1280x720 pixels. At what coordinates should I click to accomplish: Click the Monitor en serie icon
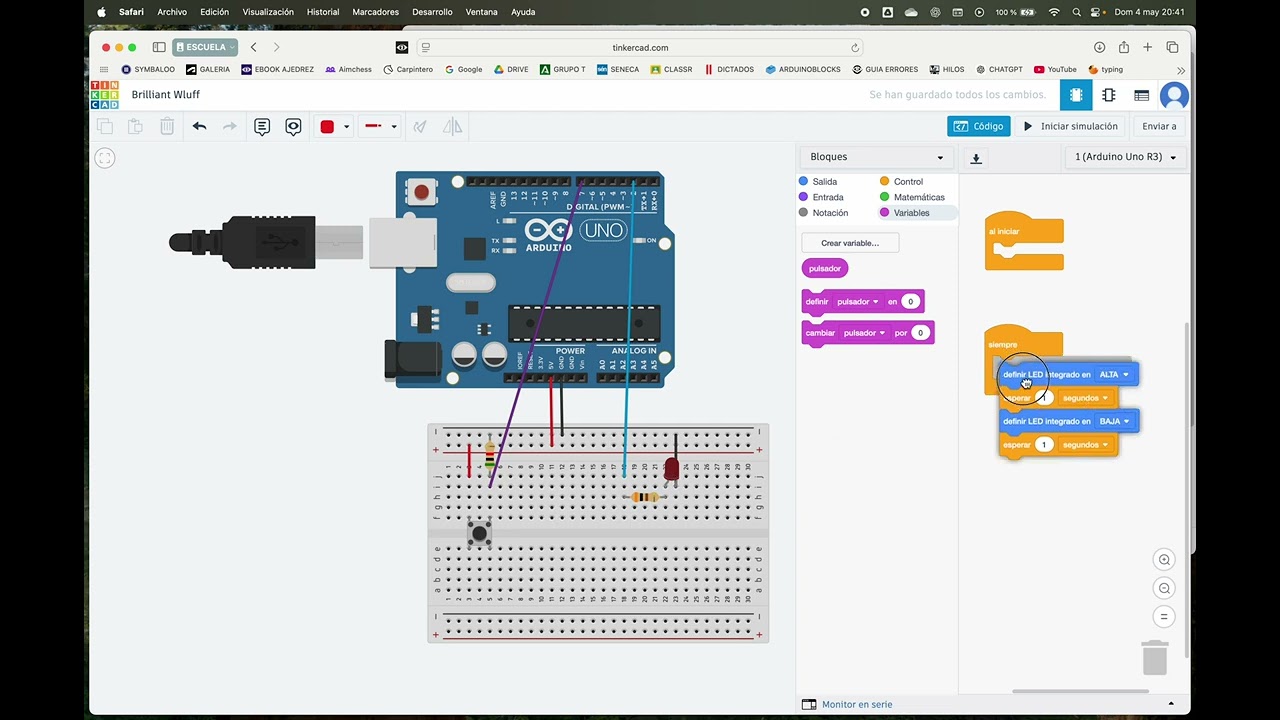tap(809, 704)
